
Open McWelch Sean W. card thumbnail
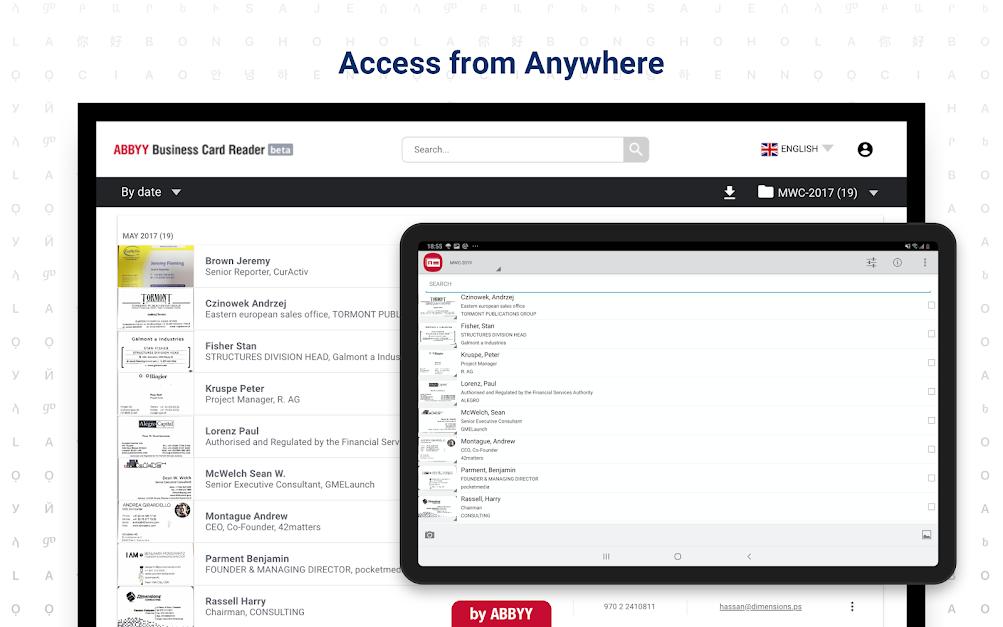coord(155,479)
